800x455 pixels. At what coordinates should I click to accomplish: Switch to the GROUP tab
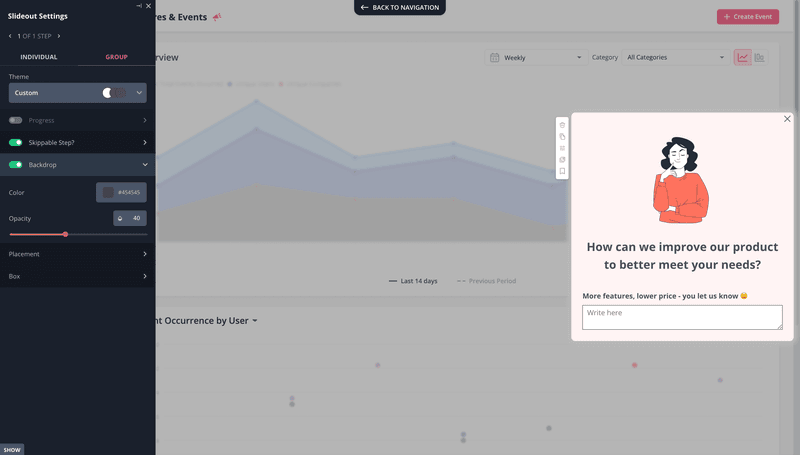pos(116,57)
